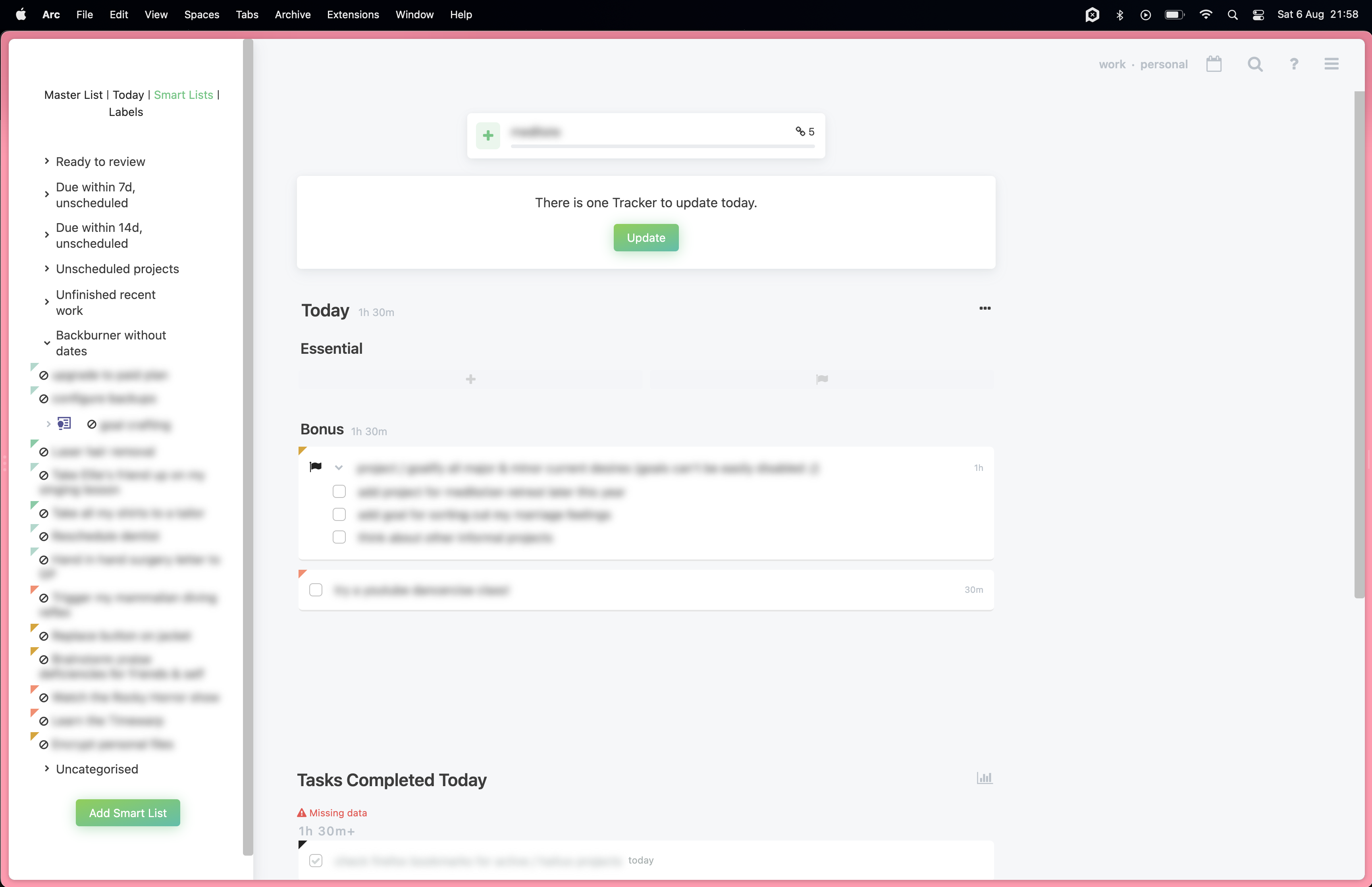Viewport: 1372px width, 887px height.
Task: Click the green plus add-task icon
Action: [488, 136]
